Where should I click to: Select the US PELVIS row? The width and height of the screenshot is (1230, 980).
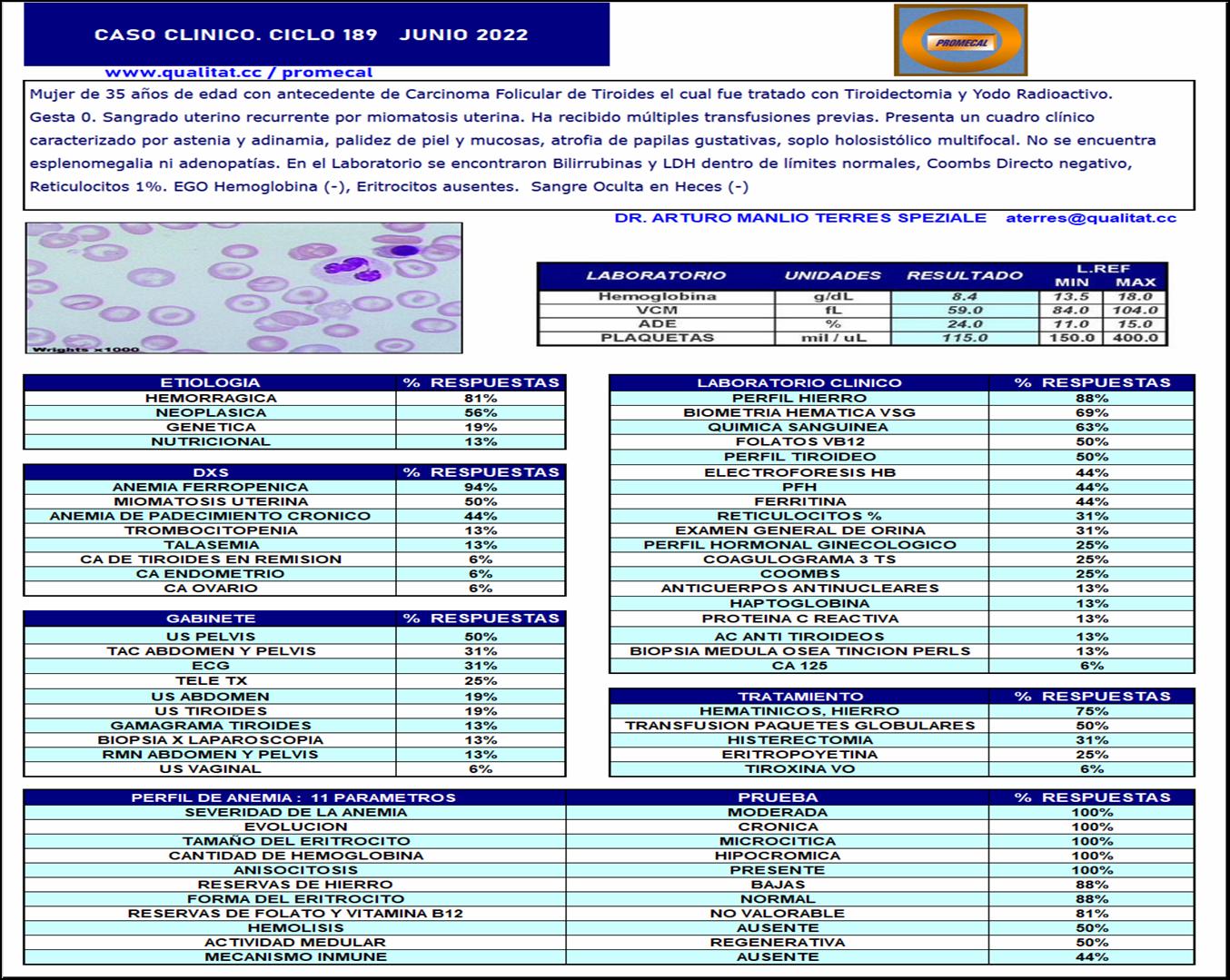pos(294,637)
